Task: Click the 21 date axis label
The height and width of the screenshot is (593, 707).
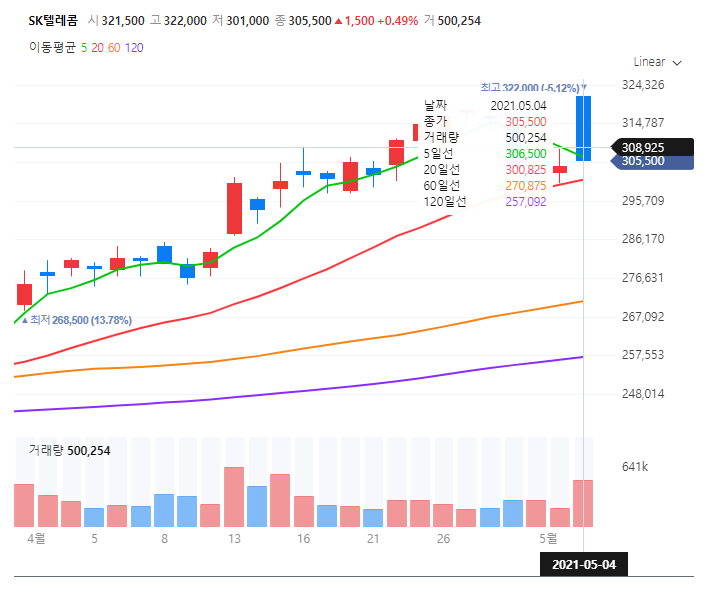Action: coord(373,539)
